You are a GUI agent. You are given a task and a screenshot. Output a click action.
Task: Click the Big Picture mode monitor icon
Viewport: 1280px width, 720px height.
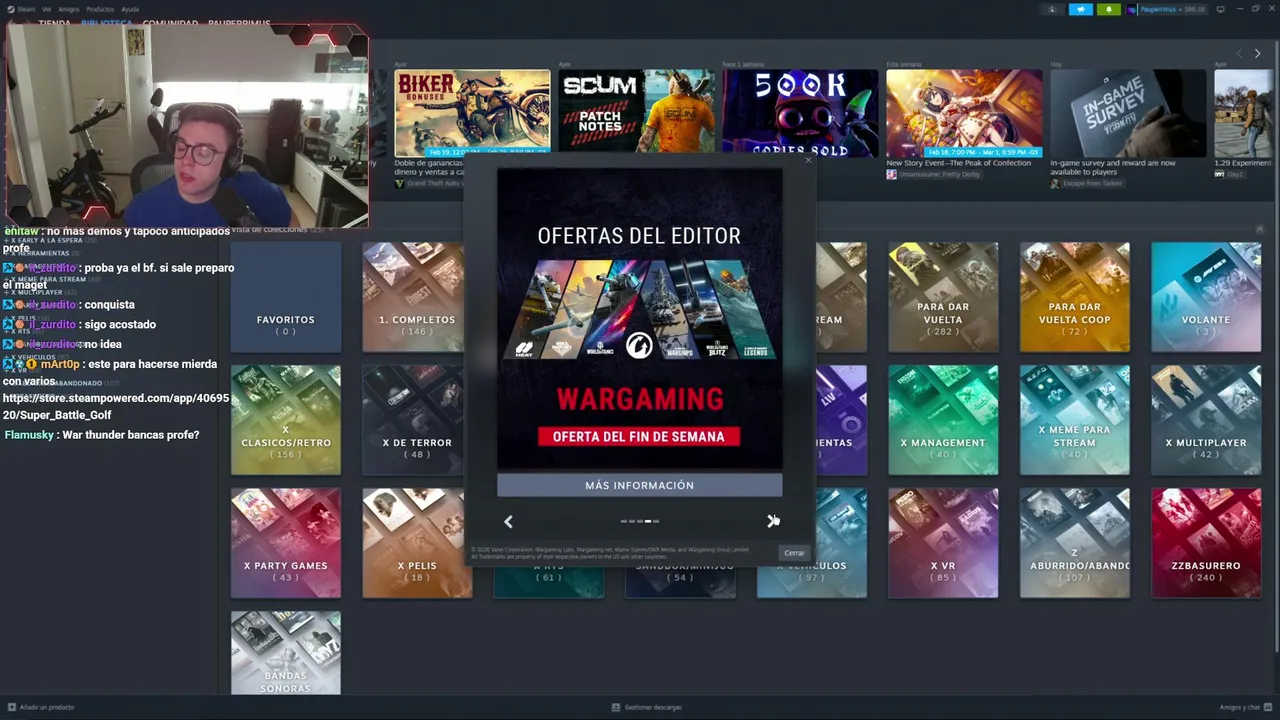pyautogui.click(x=1221, y=9)
